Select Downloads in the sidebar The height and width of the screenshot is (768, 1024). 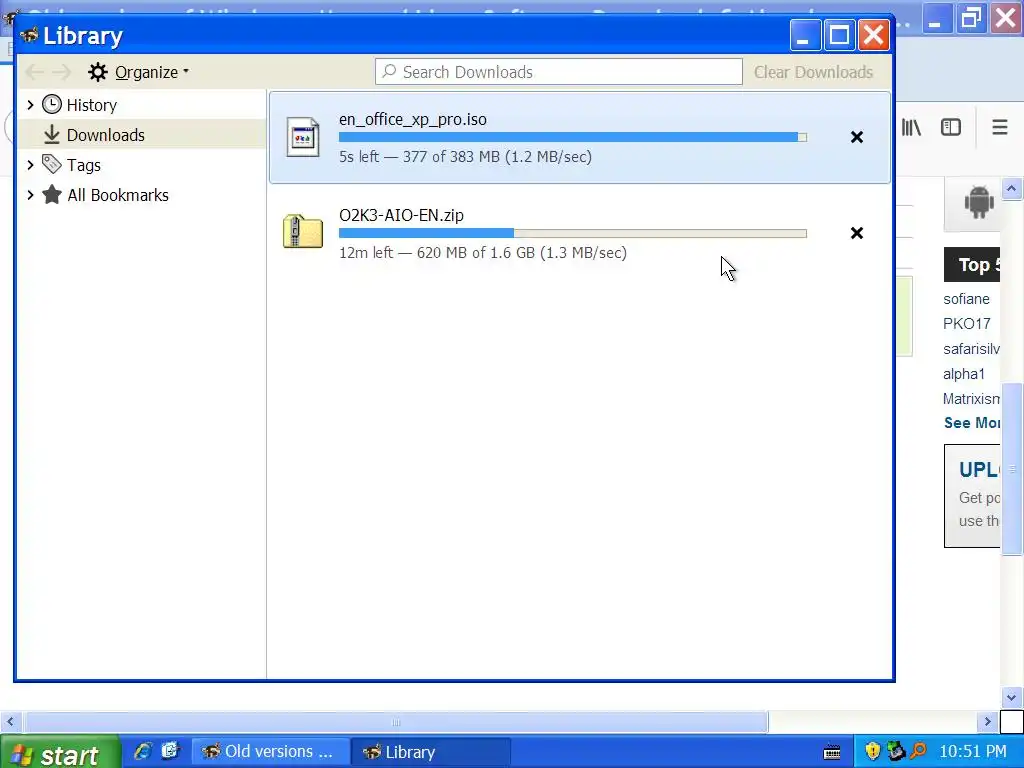(106, 135)
